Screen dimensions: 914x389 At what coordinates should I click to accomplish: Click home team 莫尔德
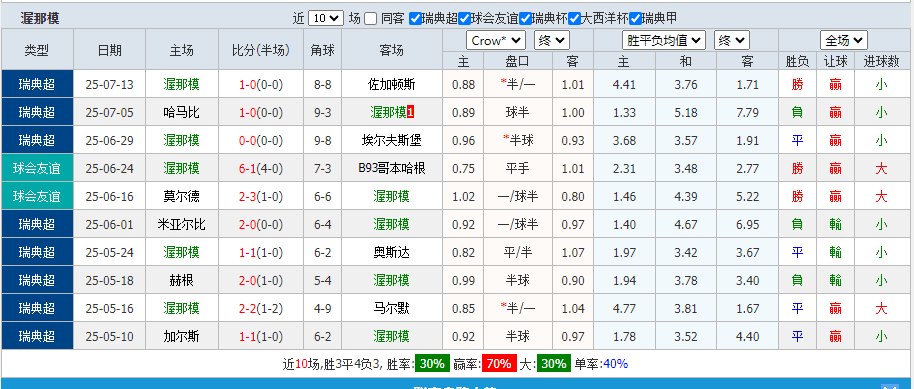(x=181, y=197)
